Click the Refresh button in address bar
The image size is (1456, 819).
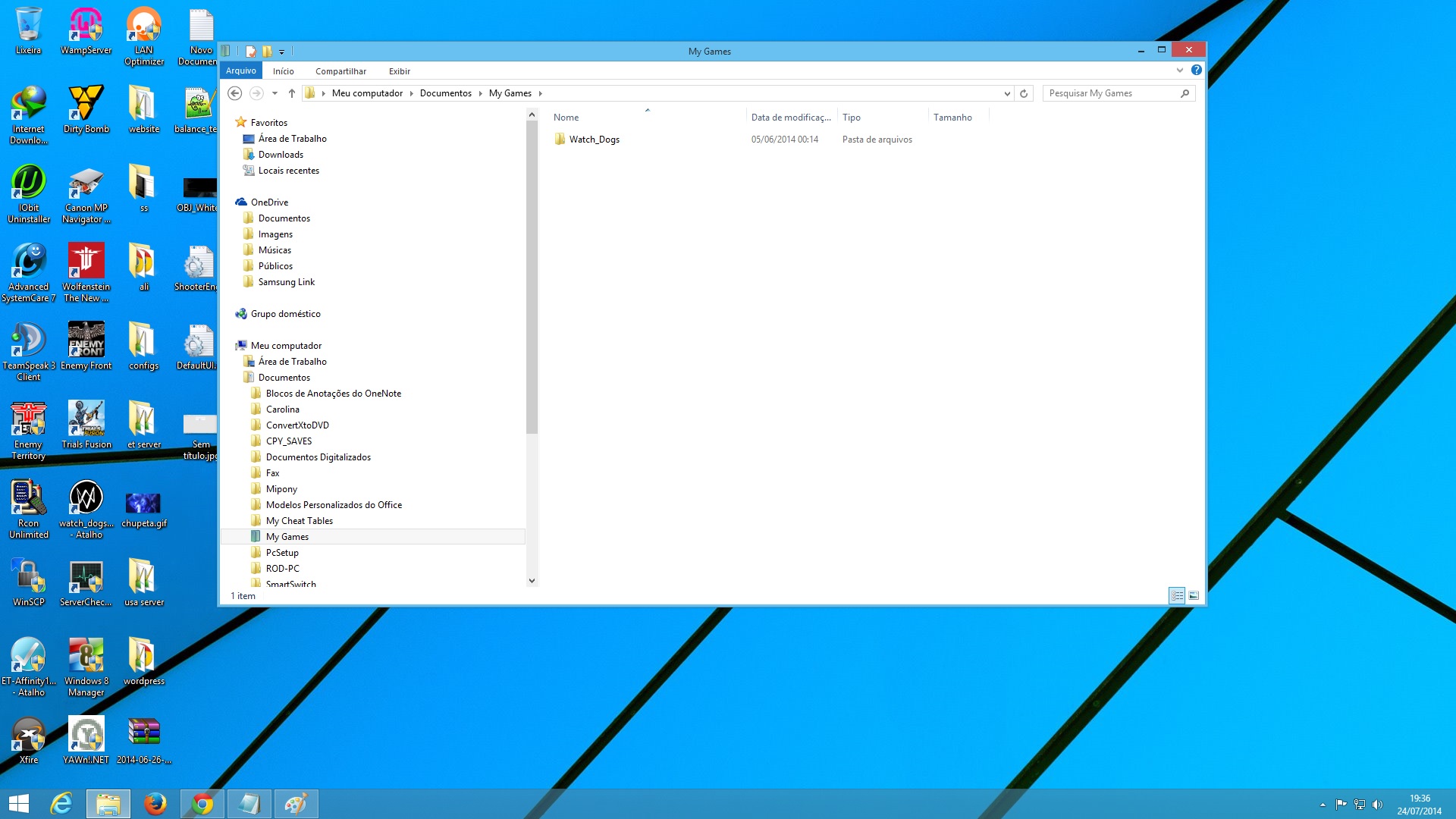point(1024,93)
